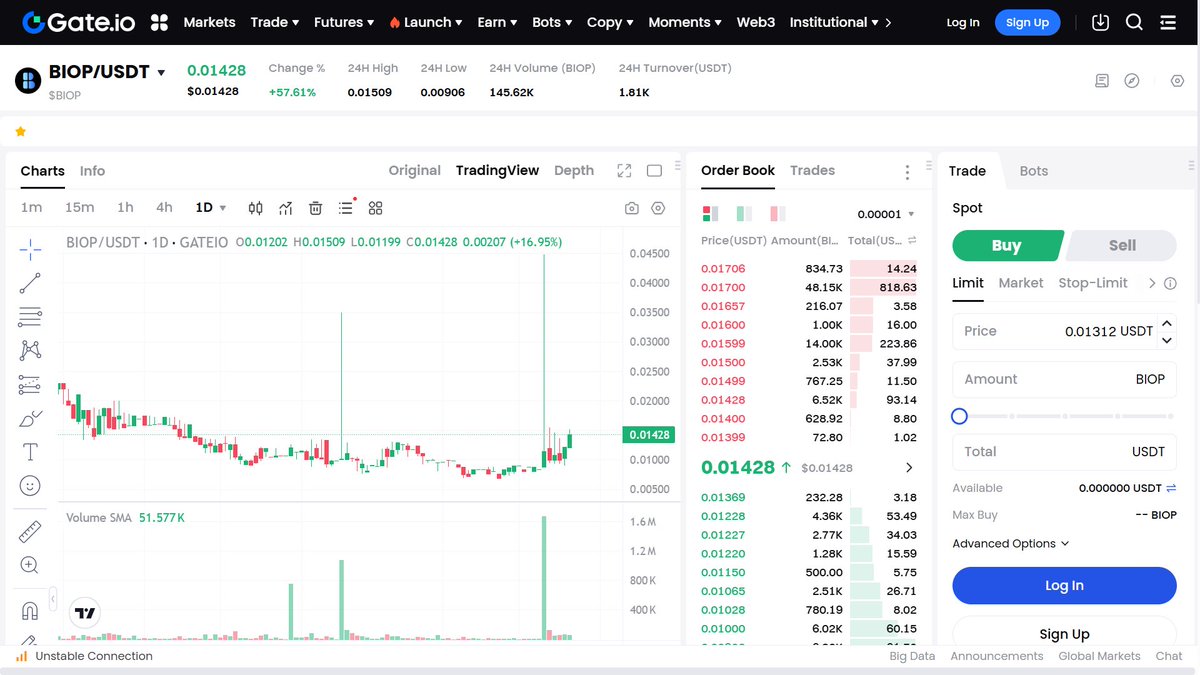This screenshot has width=1200, height=675.
Task: Select the trend line drawing tool
Action: (30, 283)
